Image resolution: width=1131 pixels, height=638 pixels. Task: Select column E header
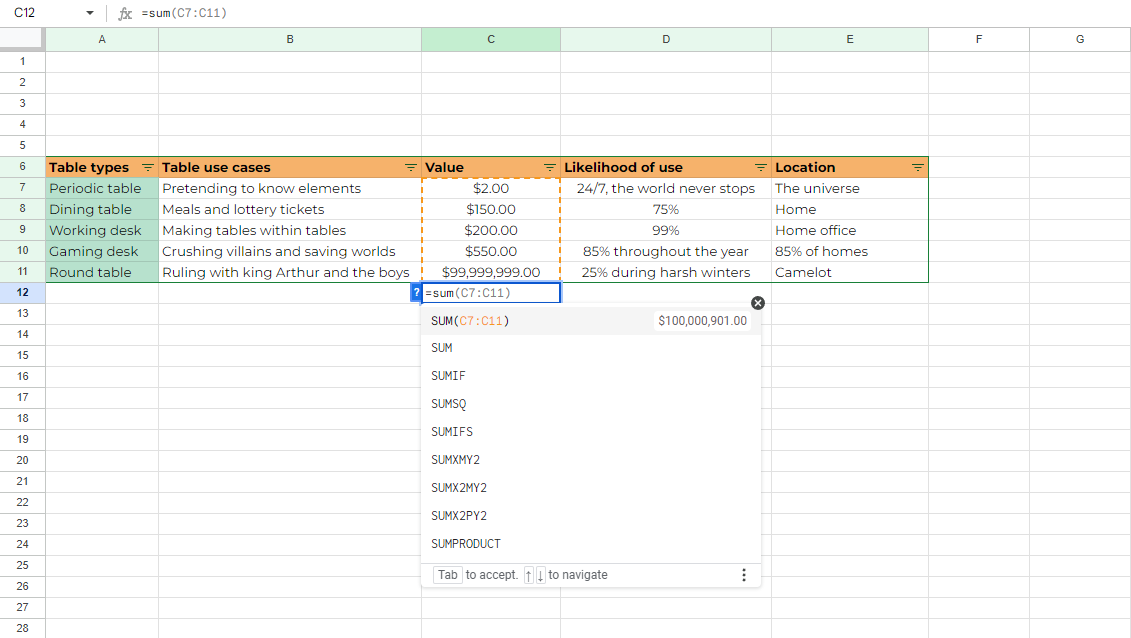click(850, 40)
